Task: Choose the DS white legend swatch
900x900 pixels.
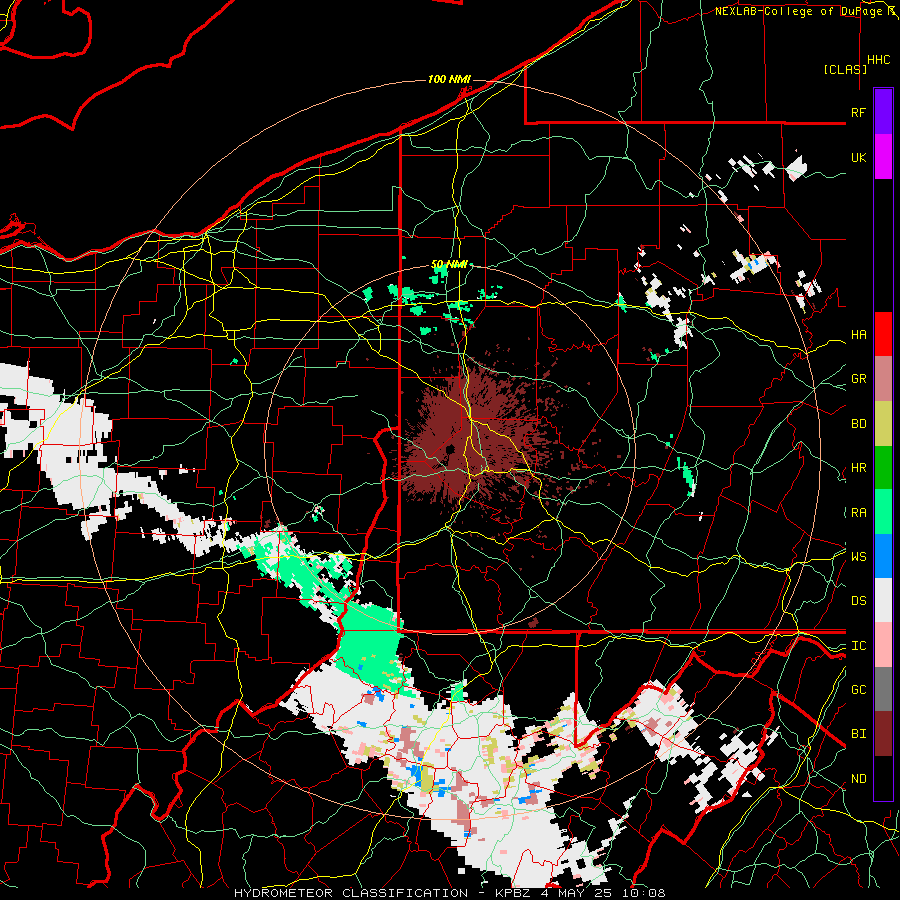Action: (x=883, y=600)
